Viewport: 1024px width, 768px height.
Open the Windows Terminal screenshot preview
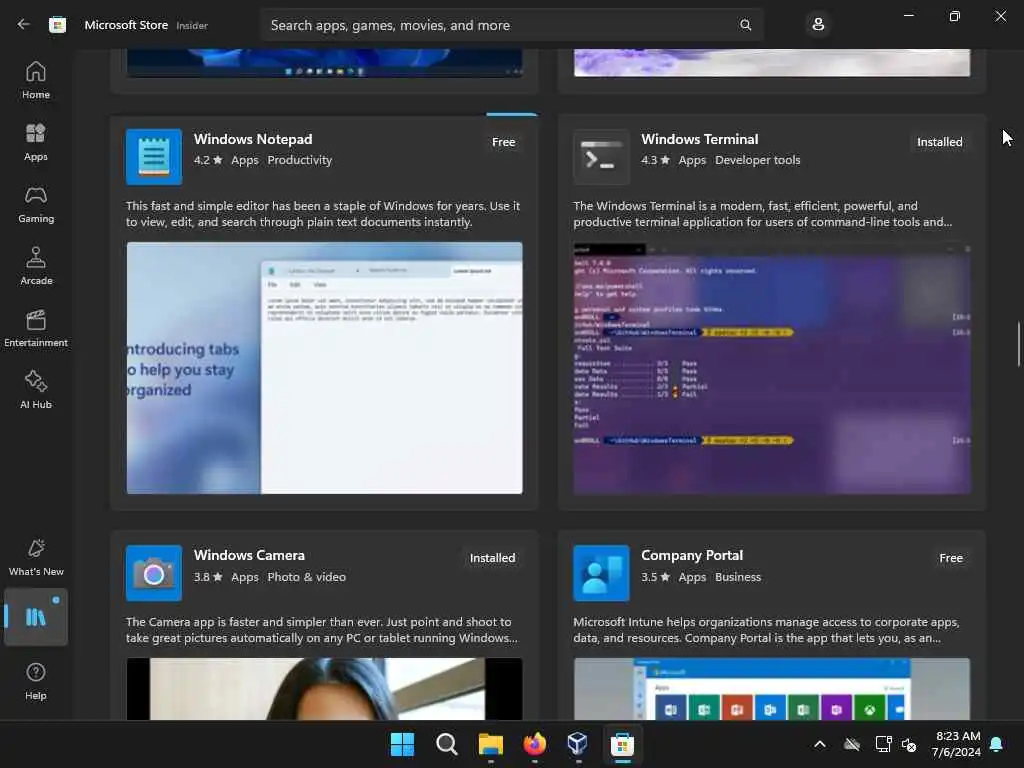[772, 368]
